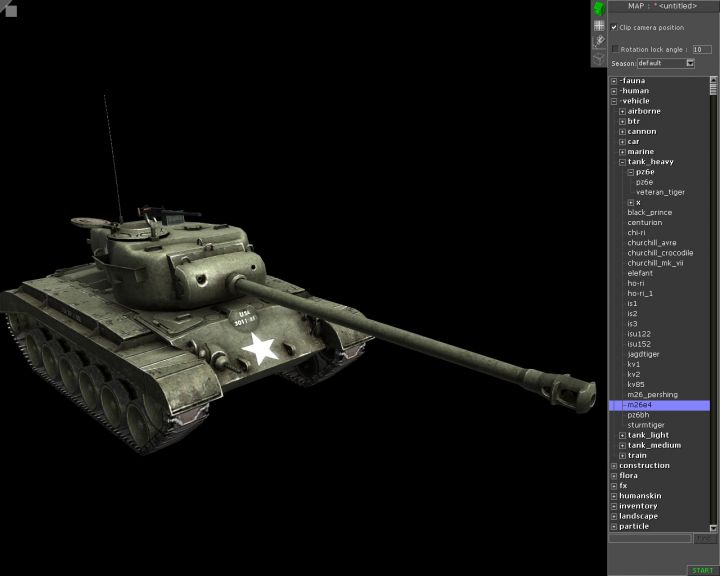Click the rotation lock angle value field
Viewport: 720px width, 576px height.
click(x=702, y=49)
